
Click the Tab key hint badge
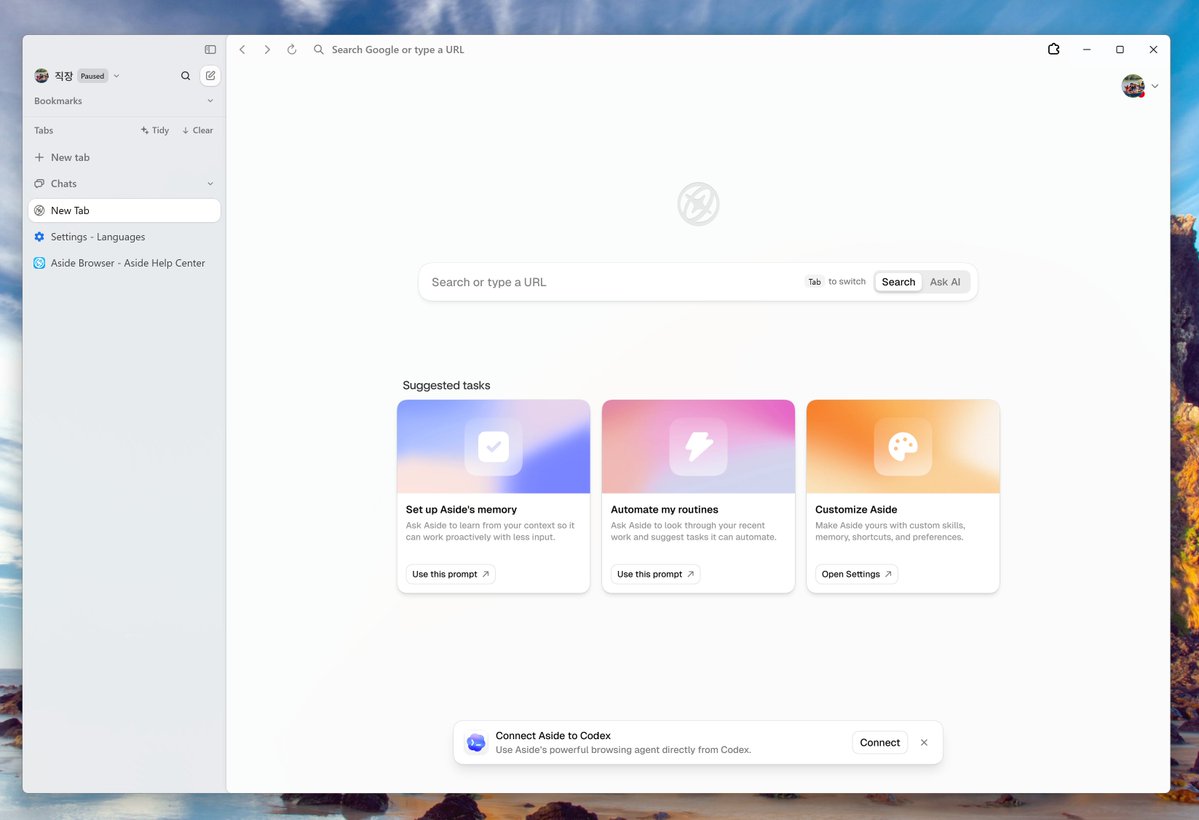[814, 282]
